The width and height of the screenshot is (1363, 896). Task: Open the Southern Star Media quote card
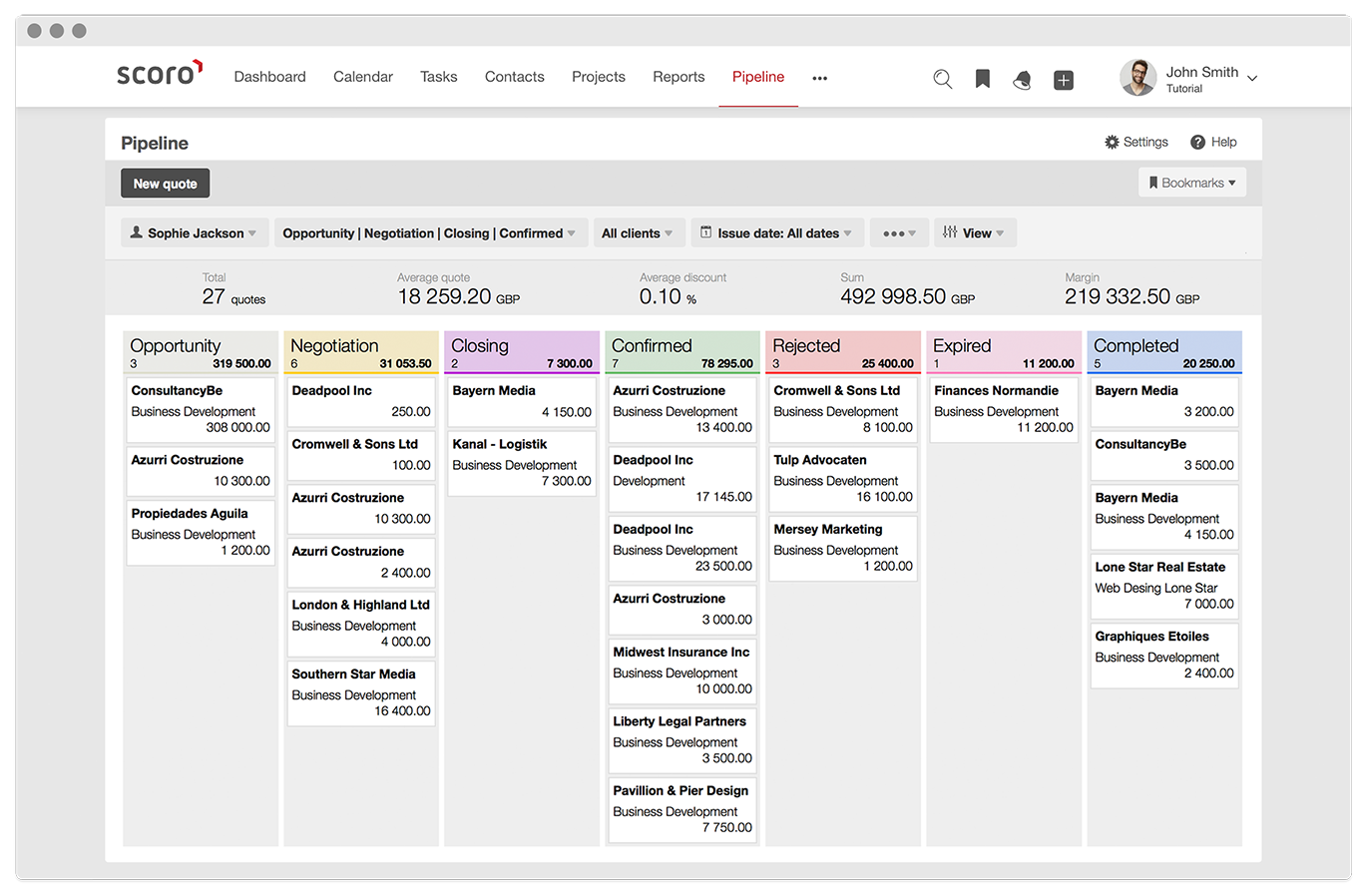(361, 692)
